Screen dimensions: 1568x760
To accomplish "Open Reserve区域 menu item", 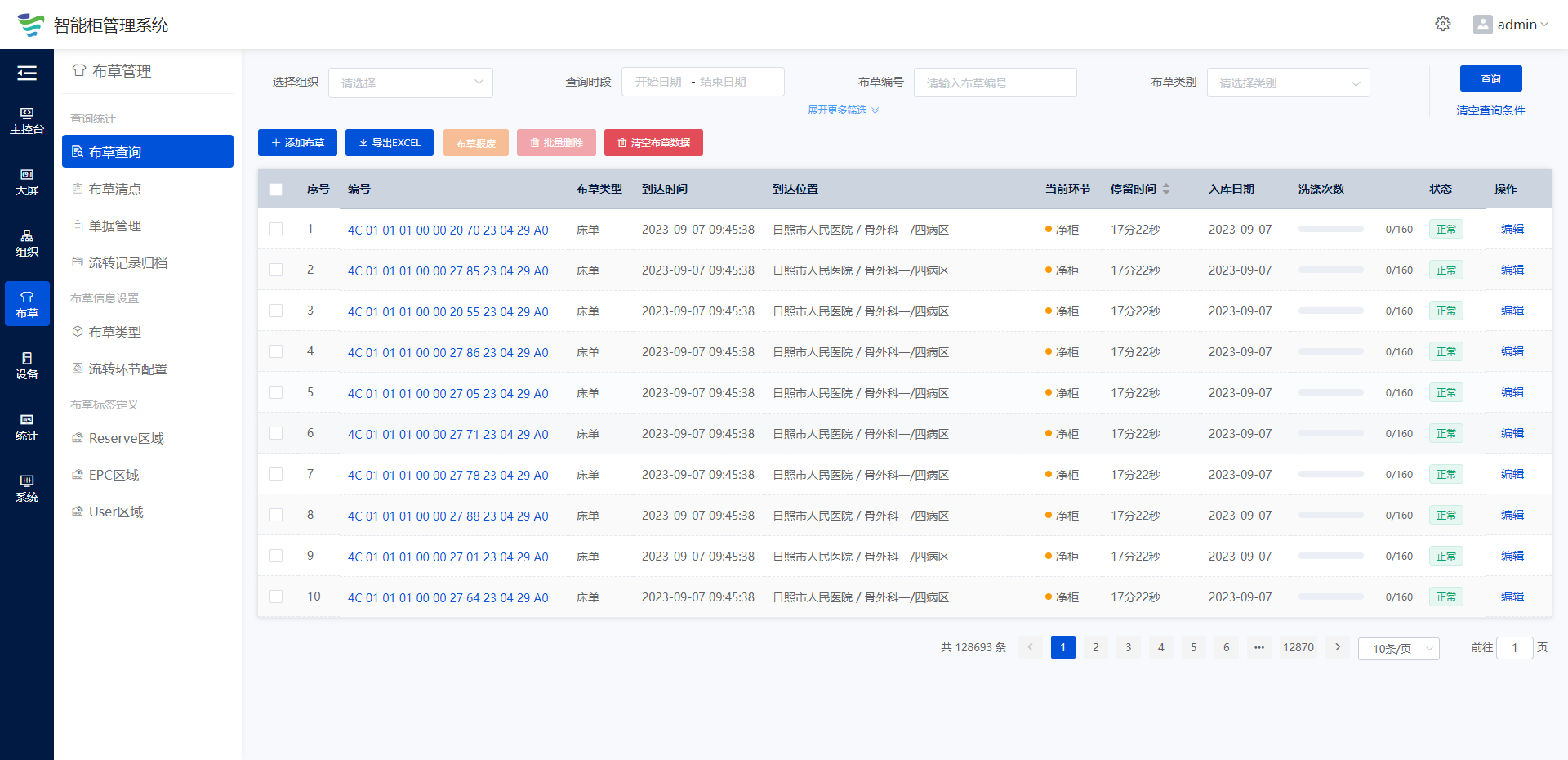I will [x=148, y=438].
